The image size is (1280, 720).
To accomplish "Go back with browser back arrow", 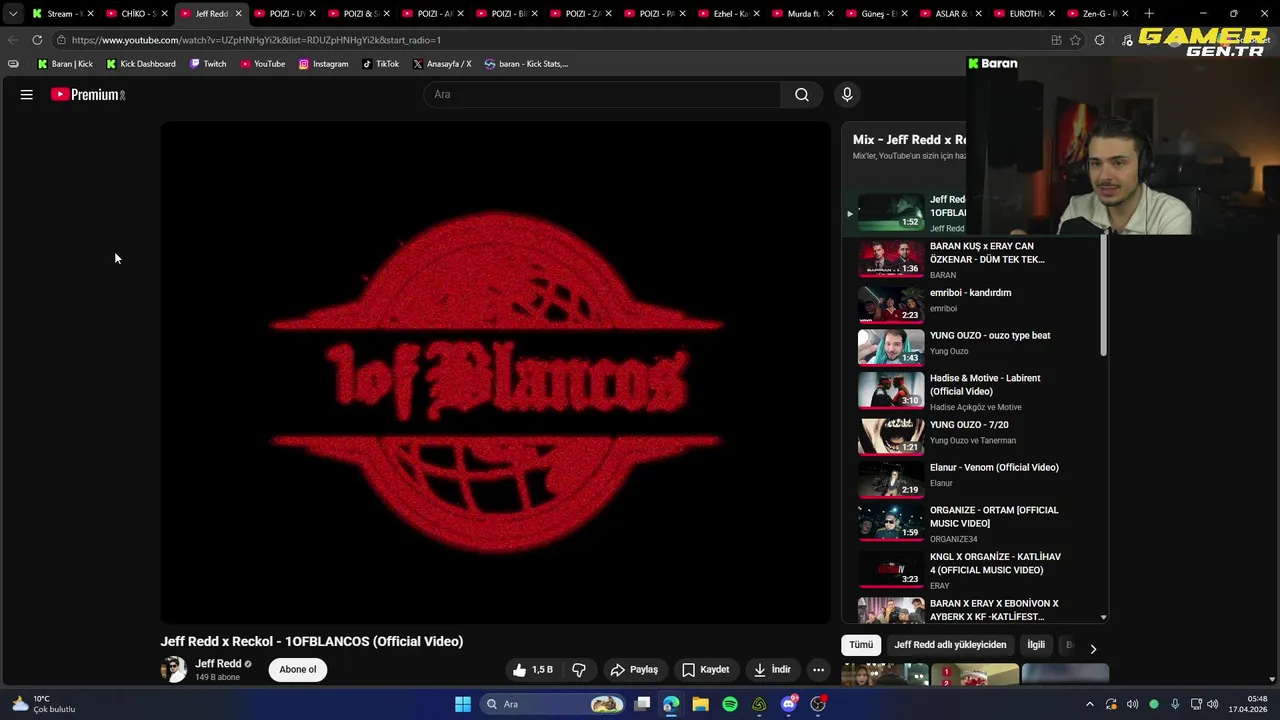I will pyautogui.click(x=13, y=40).
